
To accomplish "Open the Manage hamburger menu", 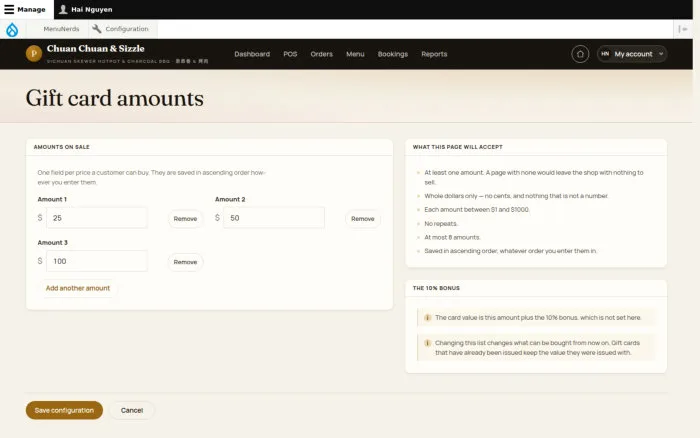I will (x=27, y=9).
